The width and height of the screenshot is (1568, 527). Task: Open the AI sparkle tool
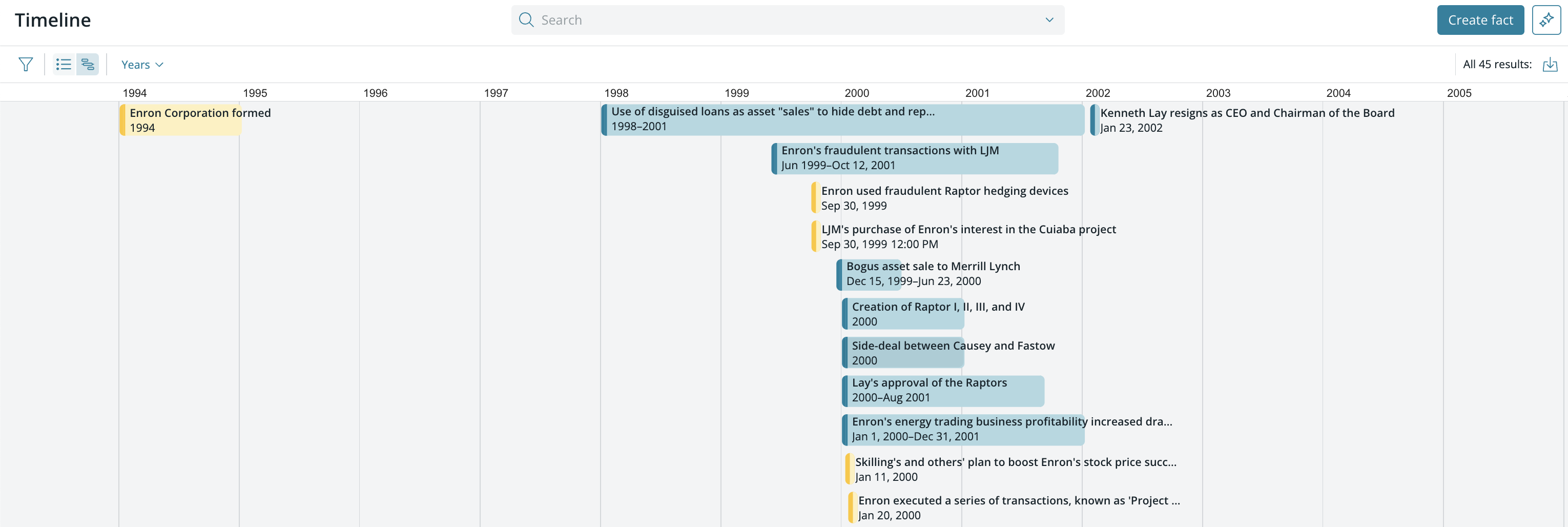point(1546,20)
